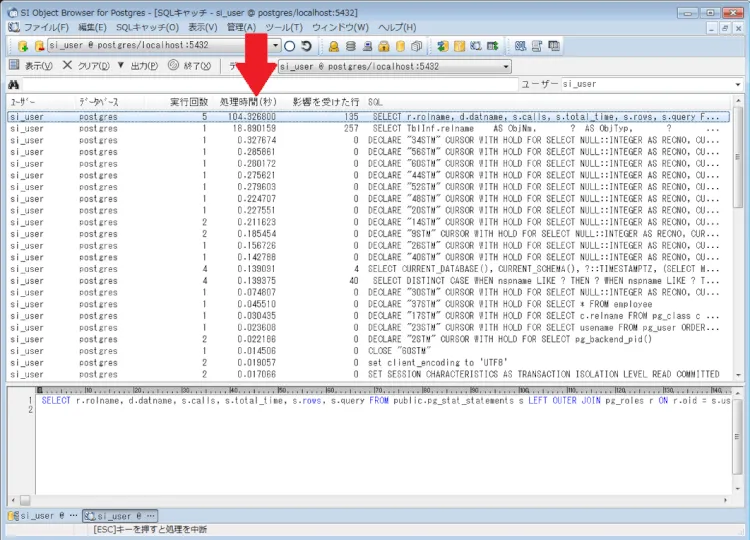Click the results list vertical scrollbar
Image resolution: width=750 pixels, height=540 pixels.
(738, 156)
